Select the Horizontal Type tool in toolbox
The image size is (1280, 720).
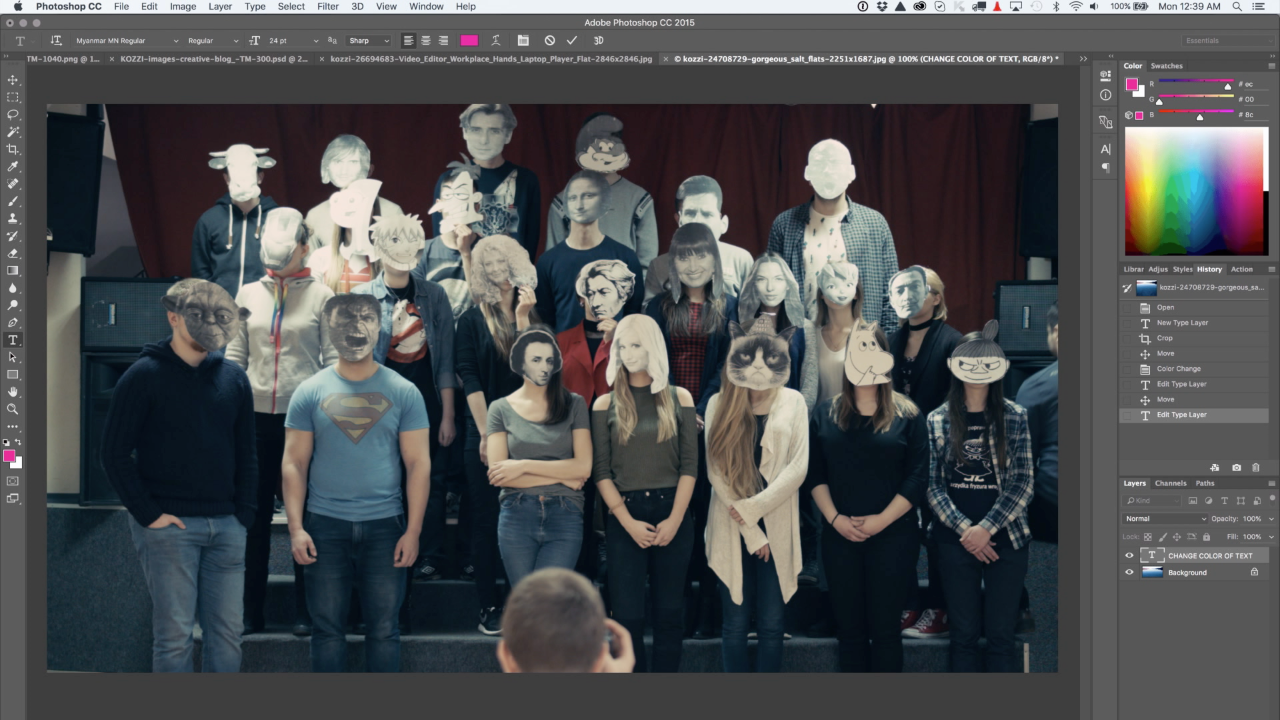click(x=13, y=340)
